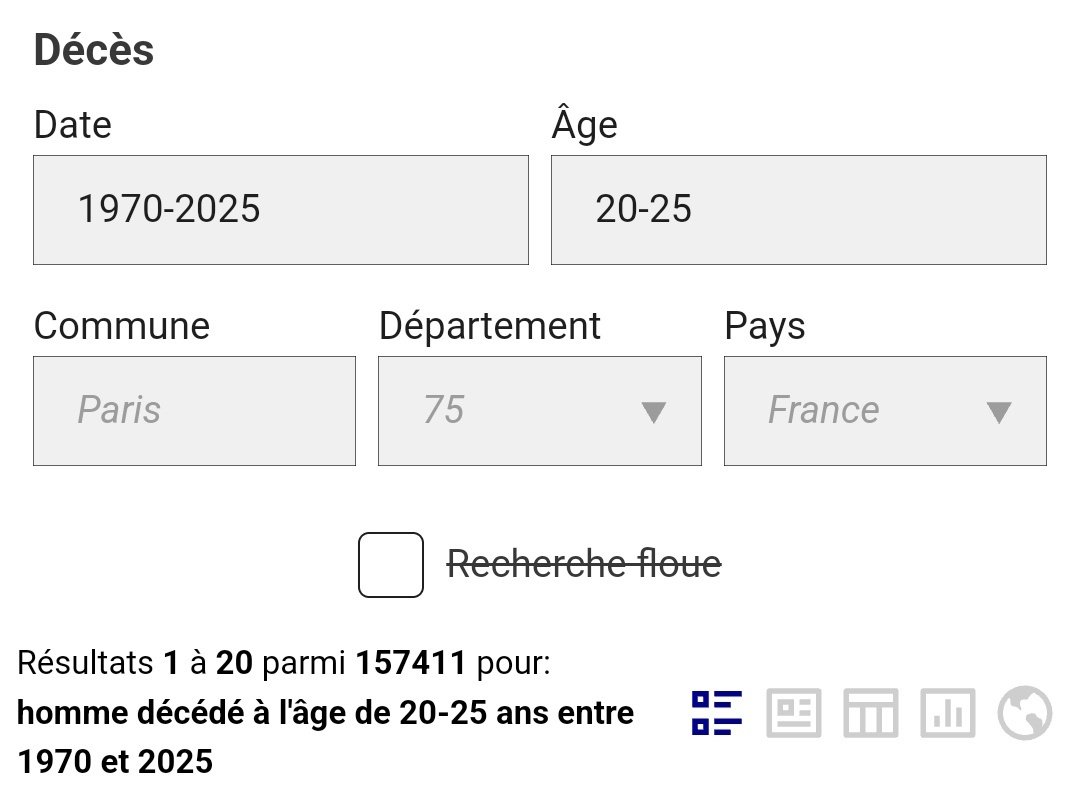Image resolution: width=1080 pixels, height=807 pixels.
Task: Click the Commune field with Paris placeholder
Action: pos(194,411)
